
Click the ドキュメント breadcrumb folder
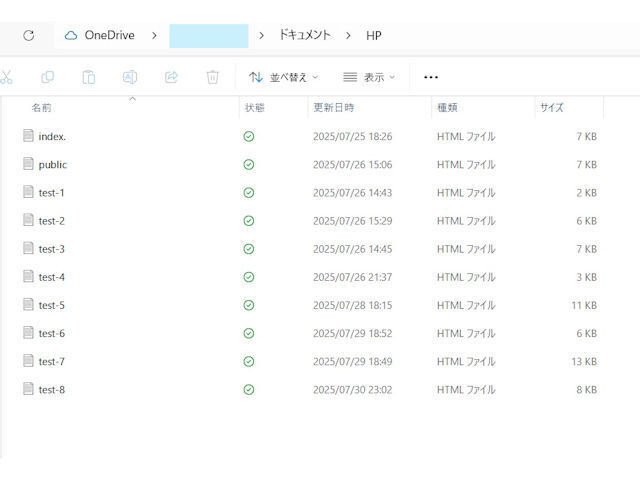coord(304,35)
